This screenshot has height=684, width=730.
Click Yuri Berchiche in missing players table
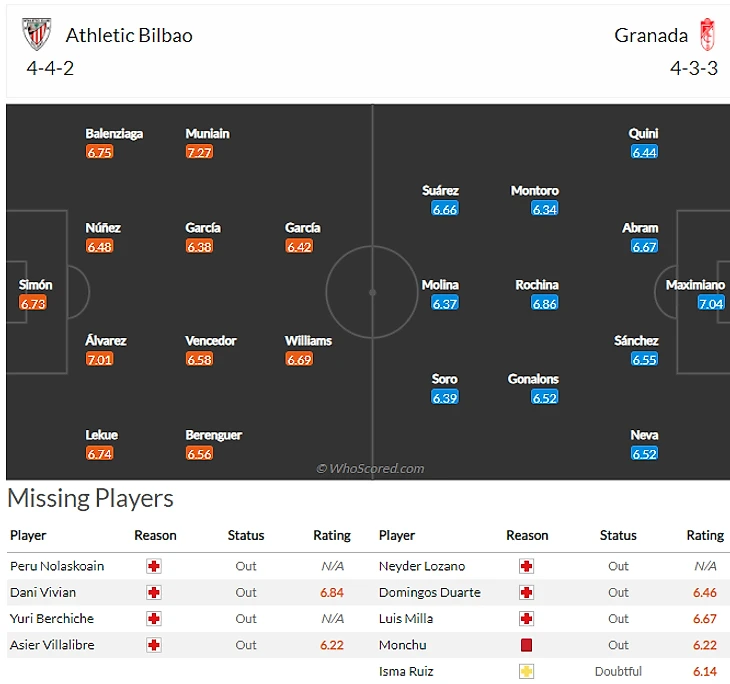point(52,619)
